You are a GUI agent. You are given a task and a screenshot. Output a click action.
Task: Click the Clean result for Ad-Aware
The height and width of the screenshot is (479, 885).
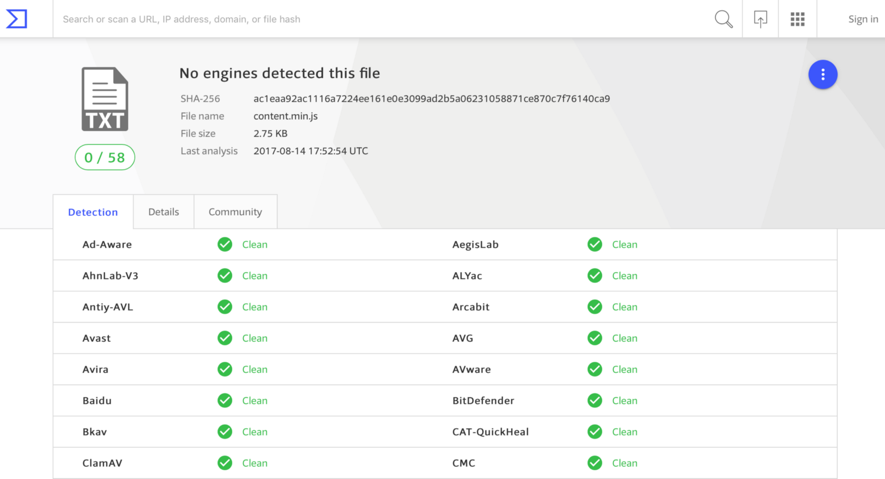[x=255, y=244]
